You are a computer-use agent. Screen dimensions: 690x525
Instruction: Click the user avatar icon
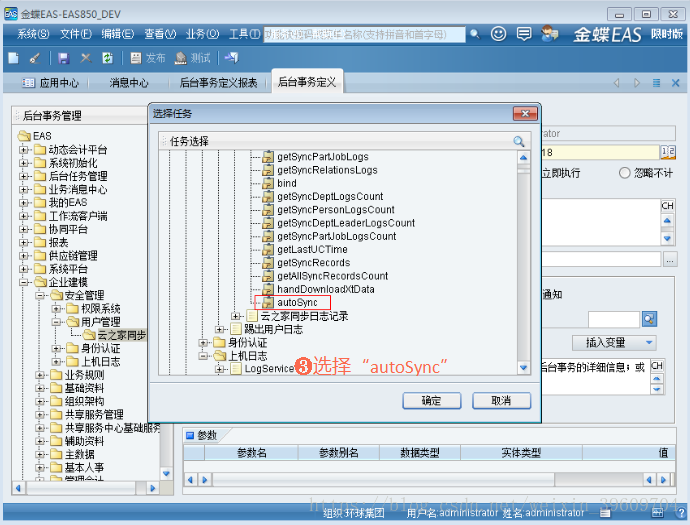pos(549,34)
